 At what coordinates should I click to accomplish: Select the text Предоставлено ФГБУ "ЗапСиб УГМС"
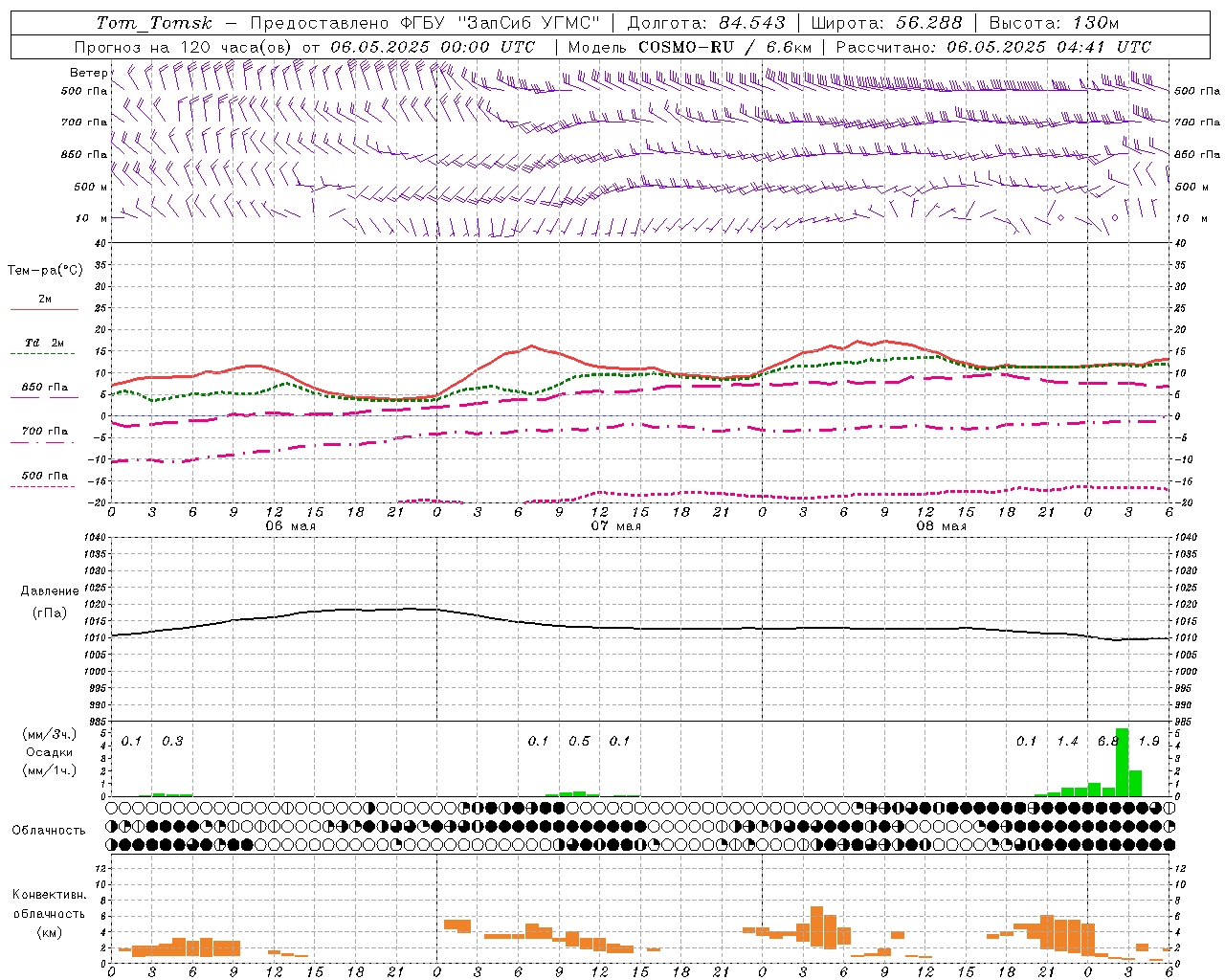pyautogui.click(x=425, y=23)
